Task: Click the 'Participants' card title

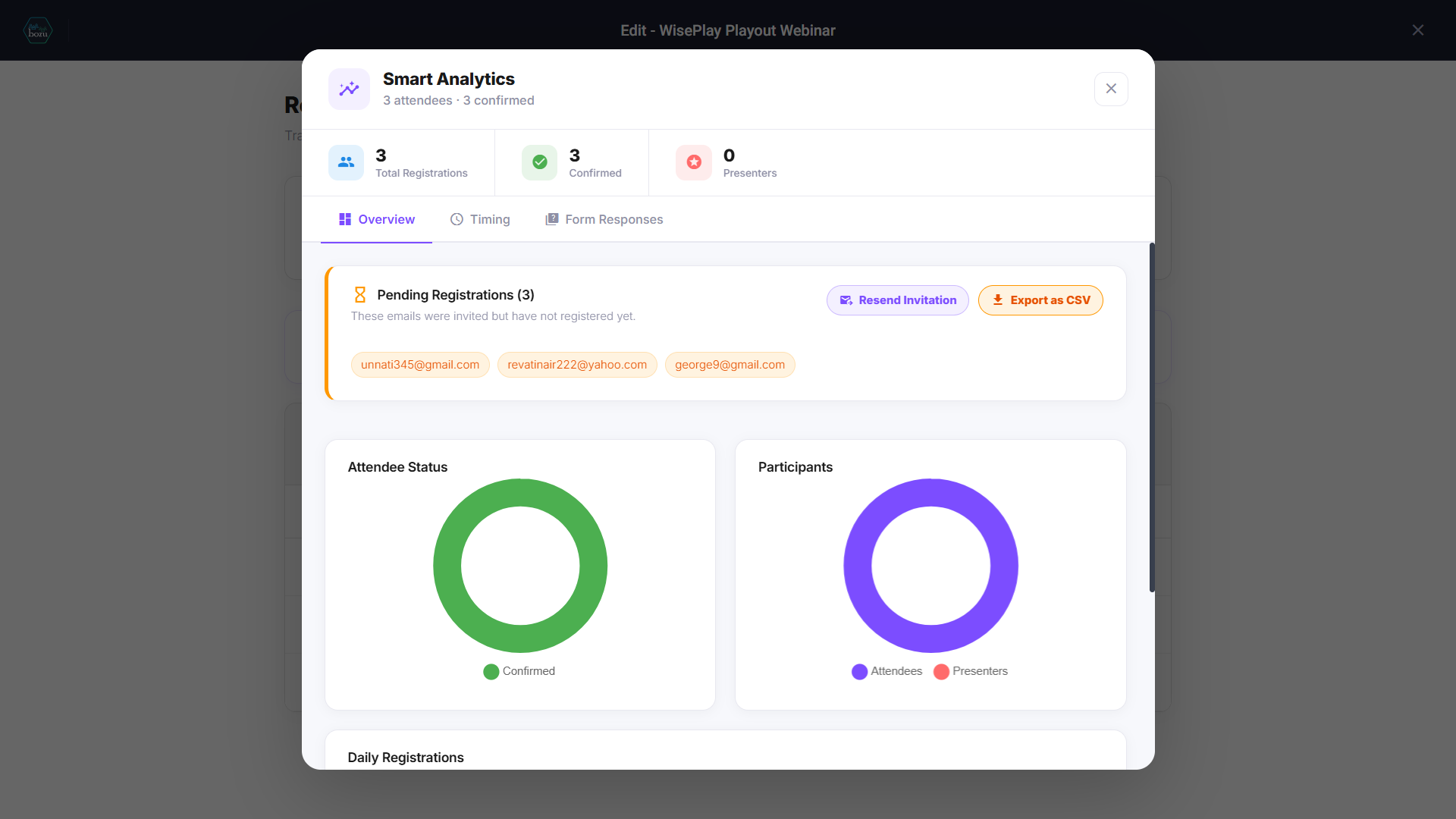Action: click(x=795, y=467)
